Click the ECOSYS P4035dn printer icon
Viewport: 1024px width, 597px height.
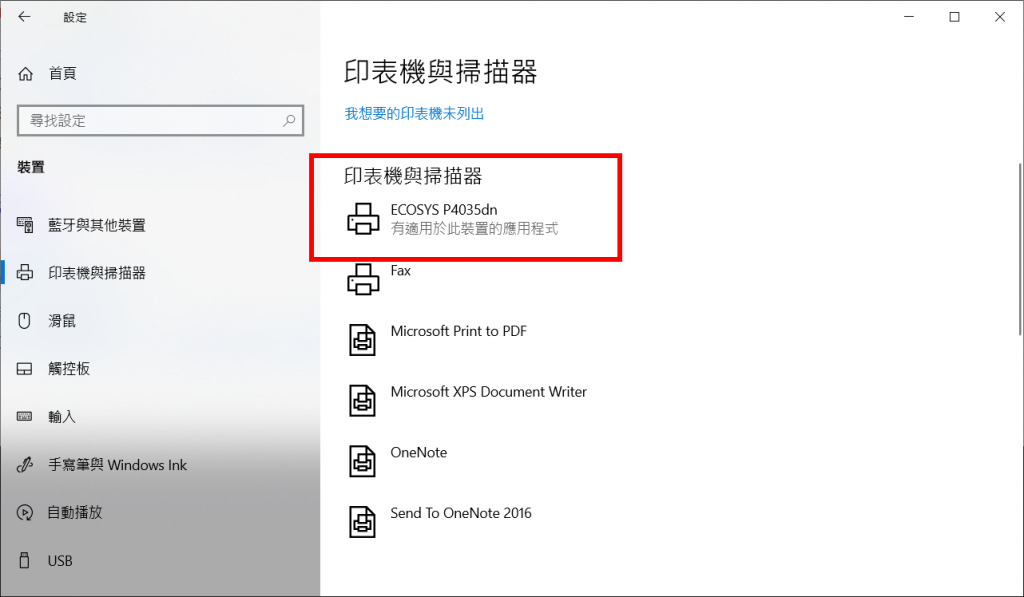363,219
